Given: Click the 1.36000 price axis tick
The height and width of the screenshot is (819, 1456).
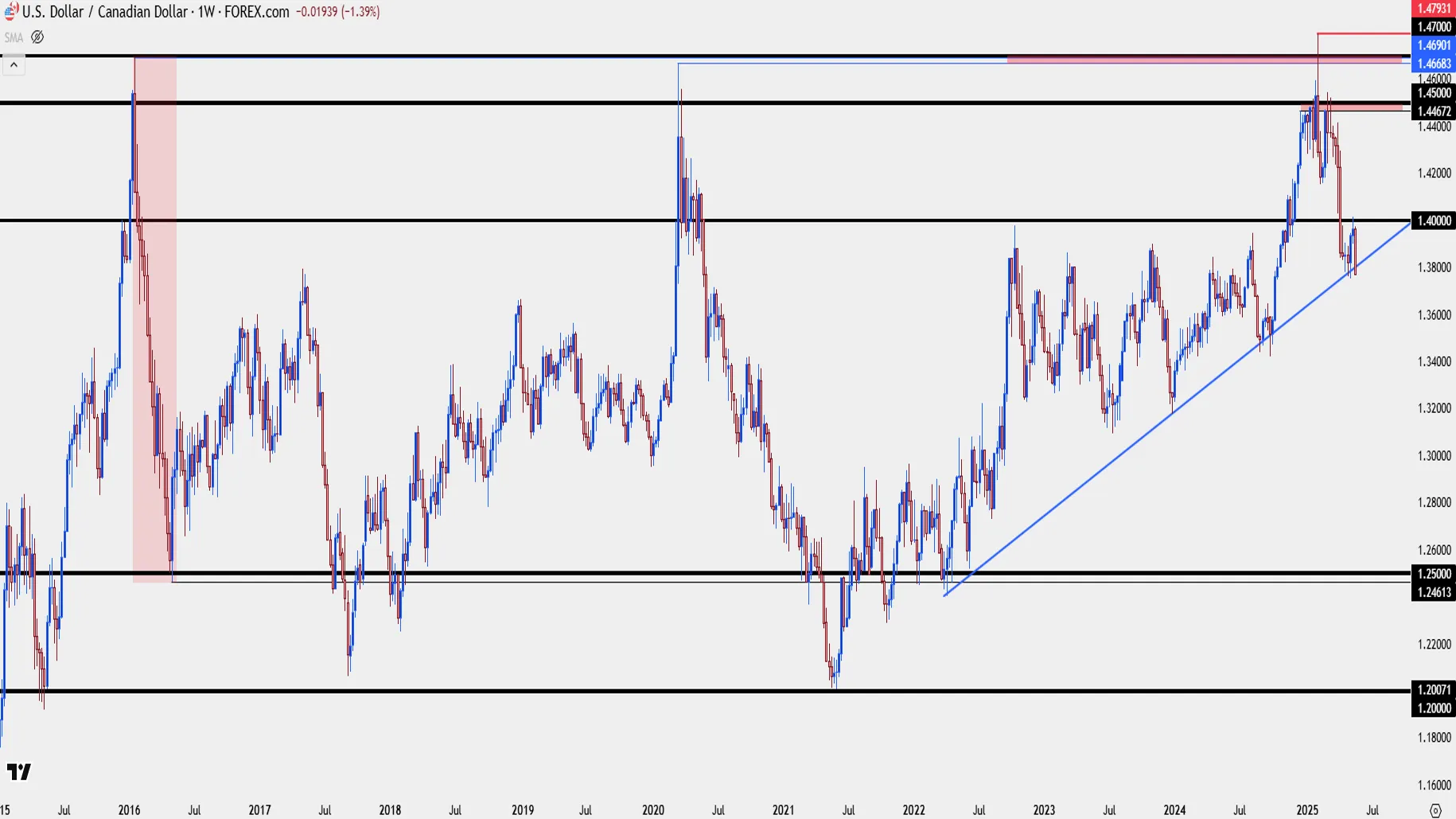Looking at the screenshot, I should tap(1435, 314).
